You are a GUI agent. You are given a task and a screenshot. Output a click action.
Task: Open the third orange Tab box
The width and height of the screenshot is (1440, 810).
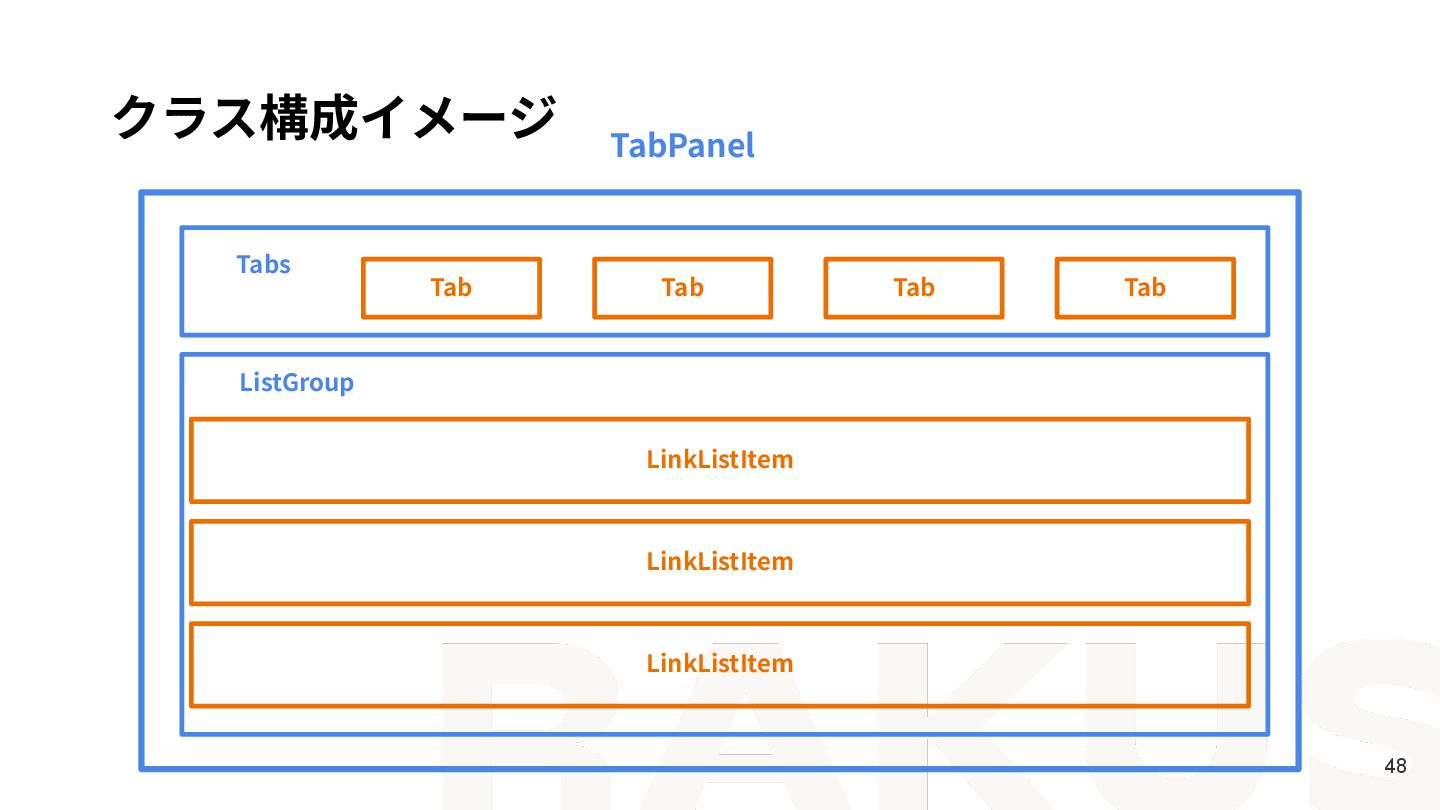coord(913,288)
